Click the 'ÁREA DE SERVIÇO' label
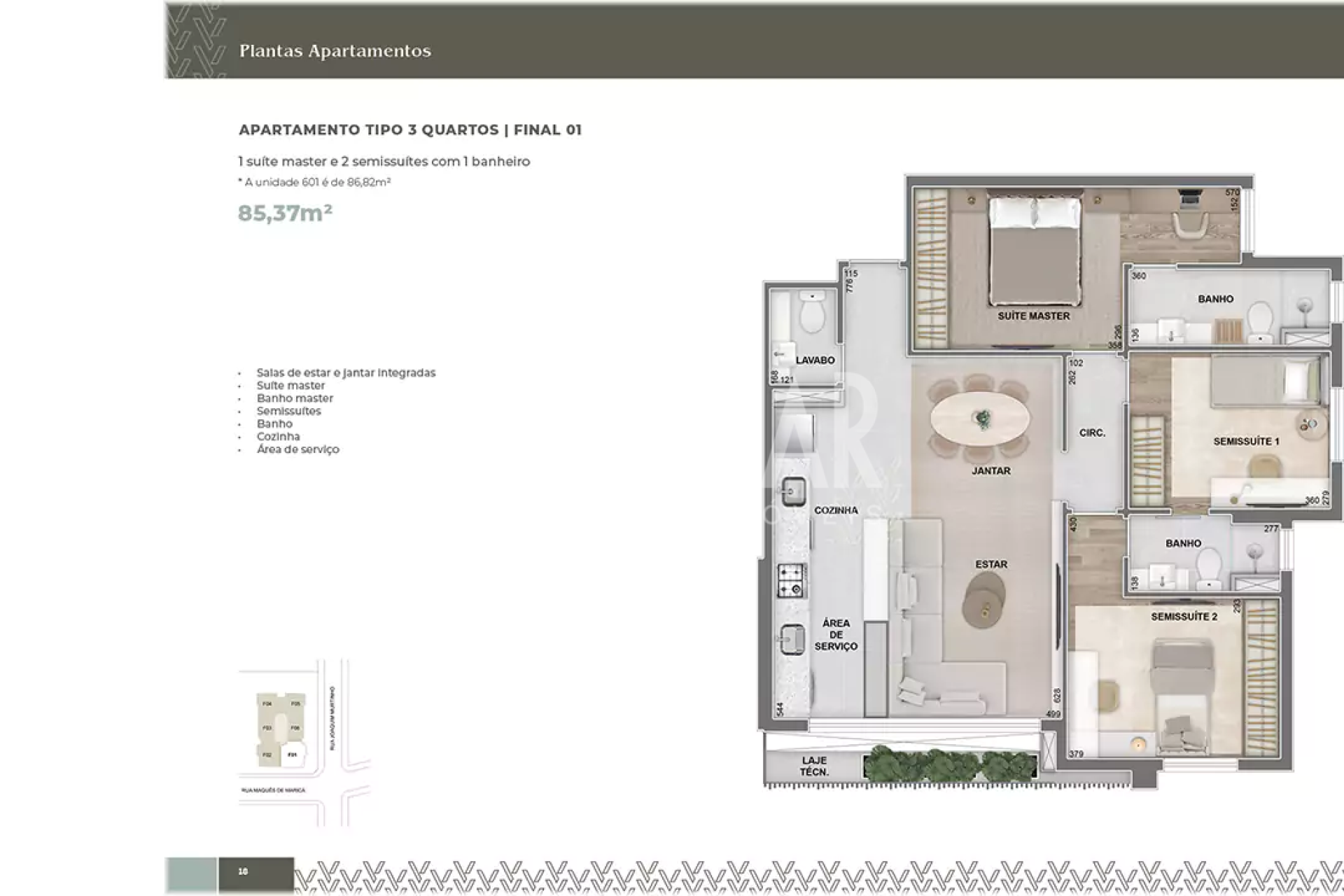The width and height of the screenshot is (1344, 896). coord(836,634)
